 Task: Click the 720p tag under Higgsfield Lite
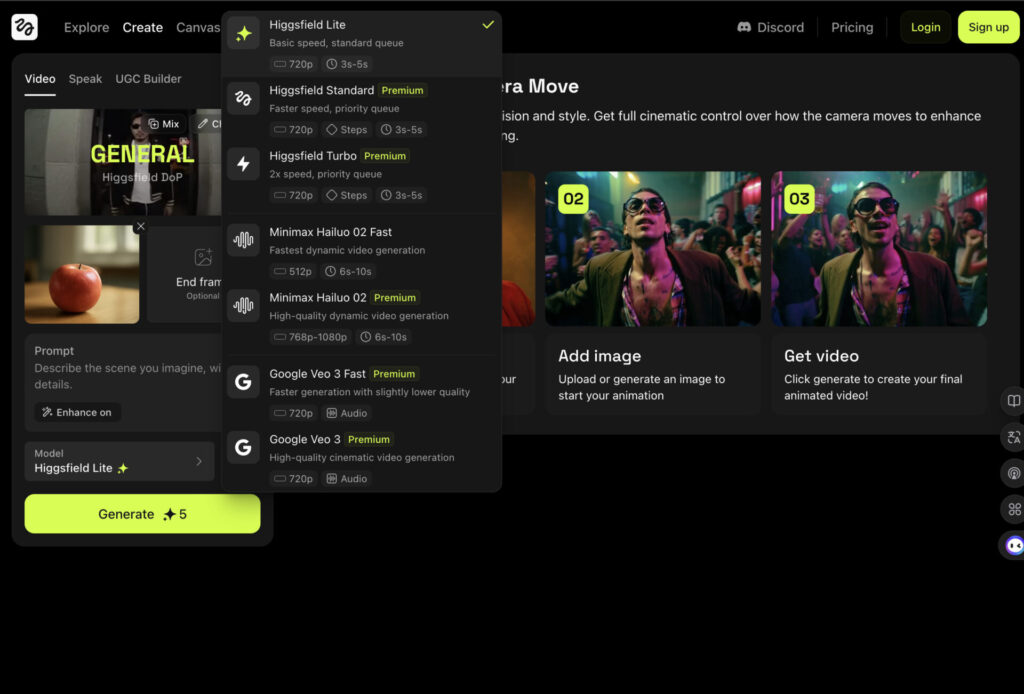pos(293,64)
